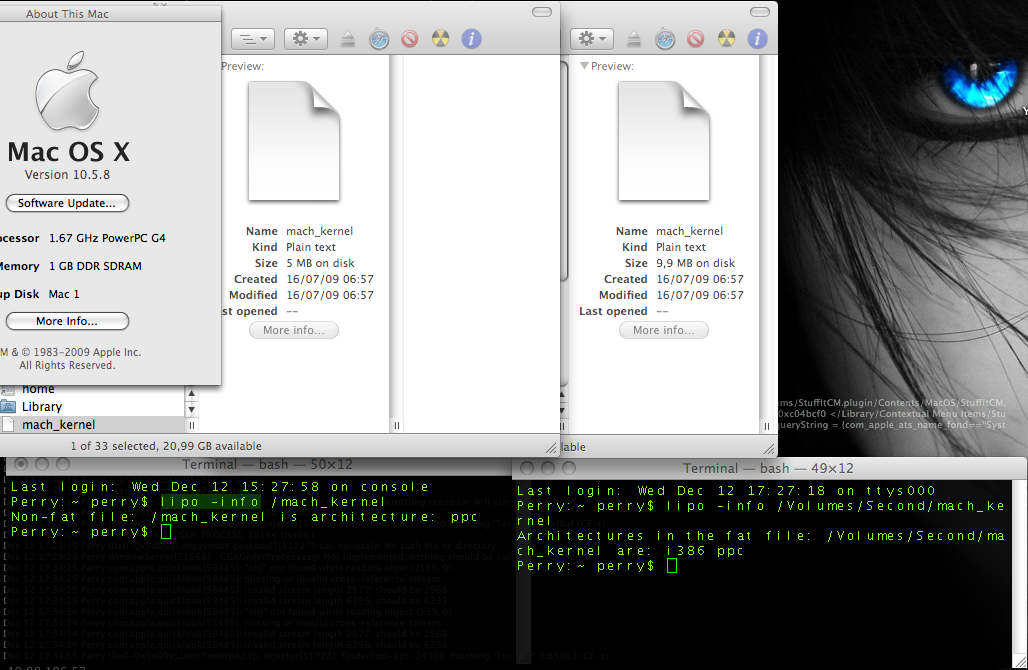Click the resize grip of right Finder window

pyautogui.click(x=769, y=449)
